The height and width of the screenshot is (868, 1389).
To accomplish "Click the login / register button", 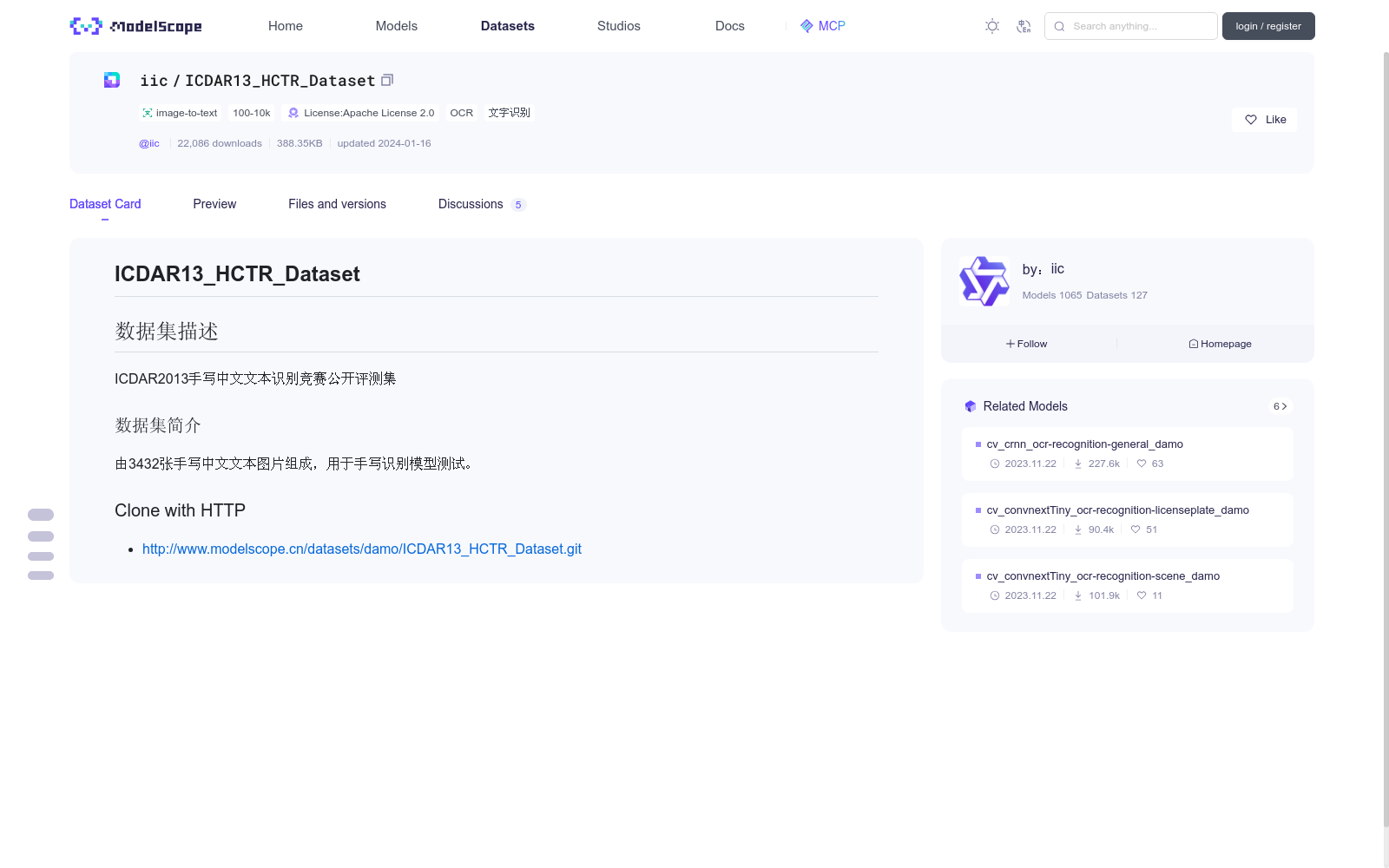I will 1268,26.
